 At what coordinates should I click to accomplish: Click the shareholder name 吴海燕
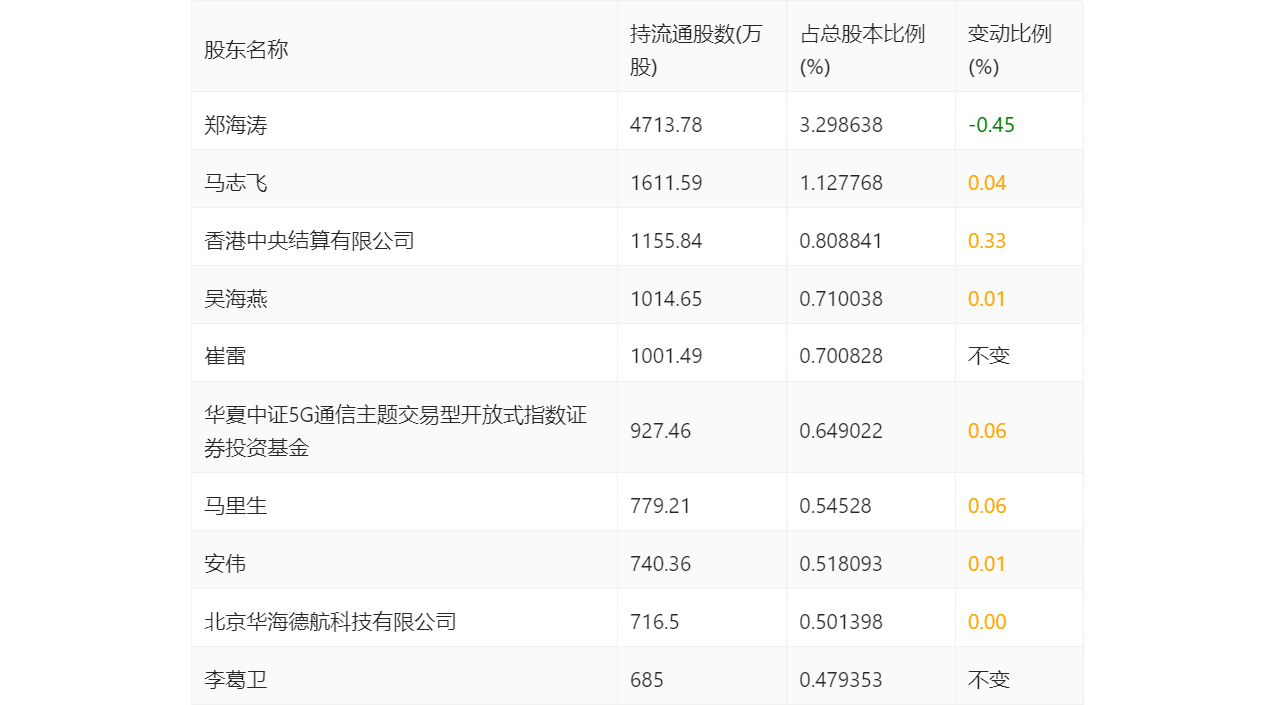click(x=236, y=299)
